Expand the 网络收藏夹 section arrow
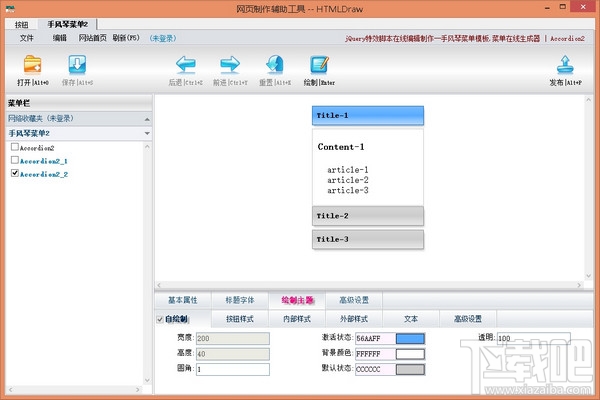The width and height of the screenshot is (600, 400). (x=147, y=119)
